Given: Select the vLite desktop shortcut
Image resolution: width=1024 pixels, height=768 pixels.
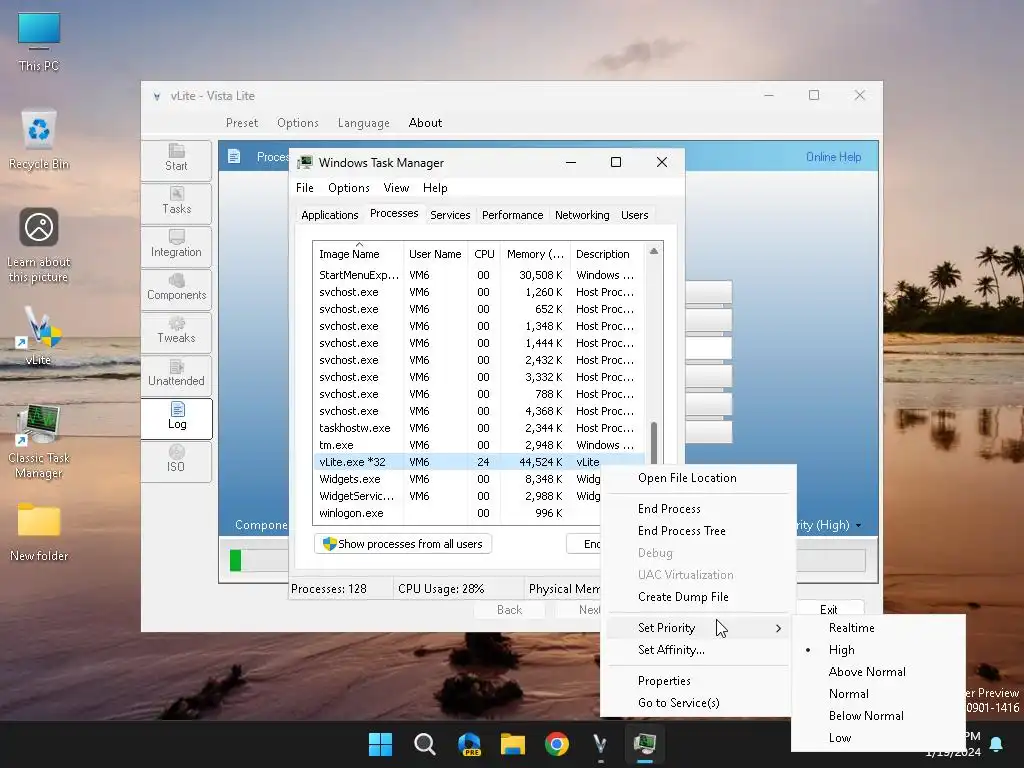Looking at the screenshot, I should (x=39, y=336).
